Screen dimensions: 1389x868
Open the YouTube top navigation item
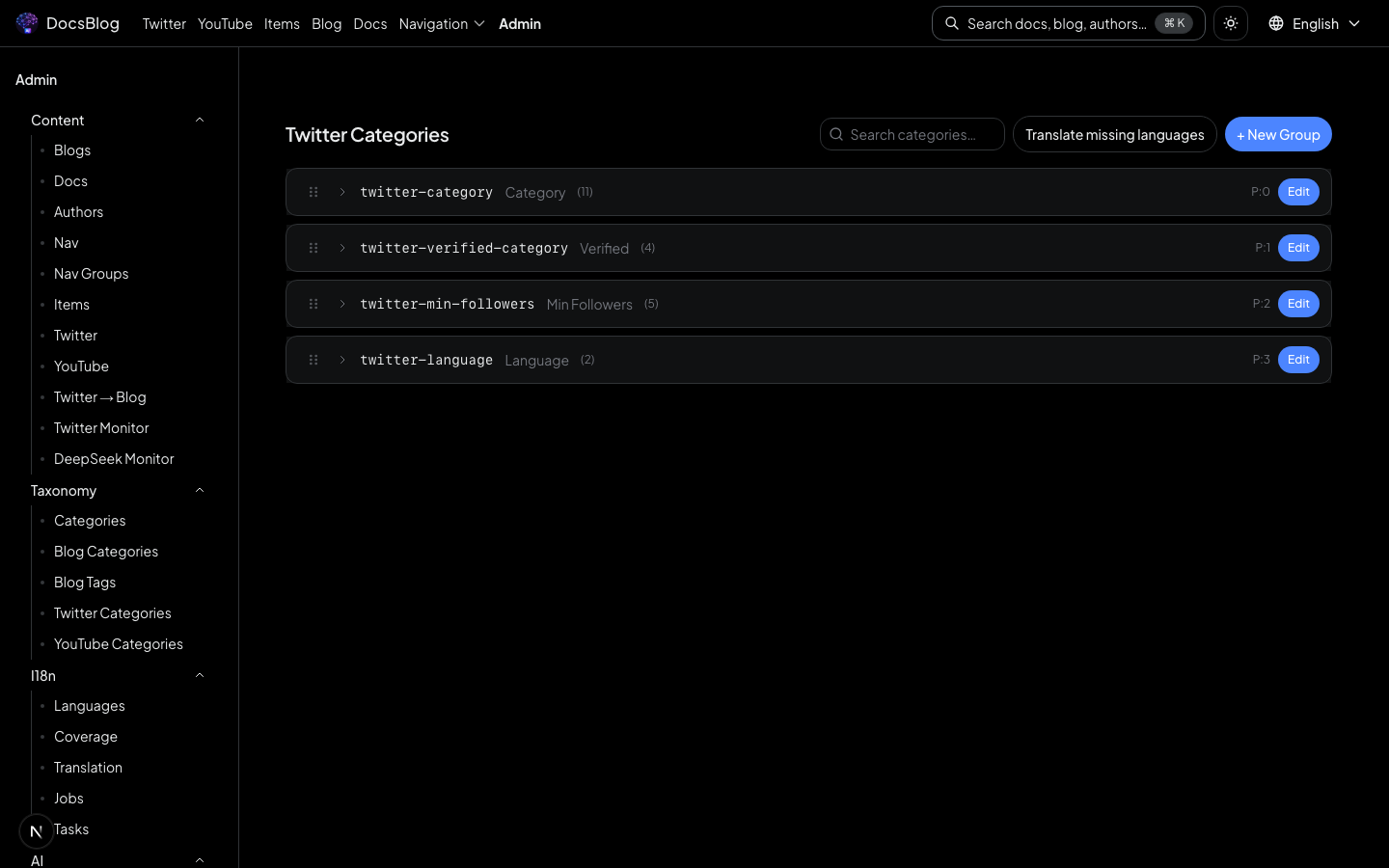pyautogui.click(x=225, y=23)
